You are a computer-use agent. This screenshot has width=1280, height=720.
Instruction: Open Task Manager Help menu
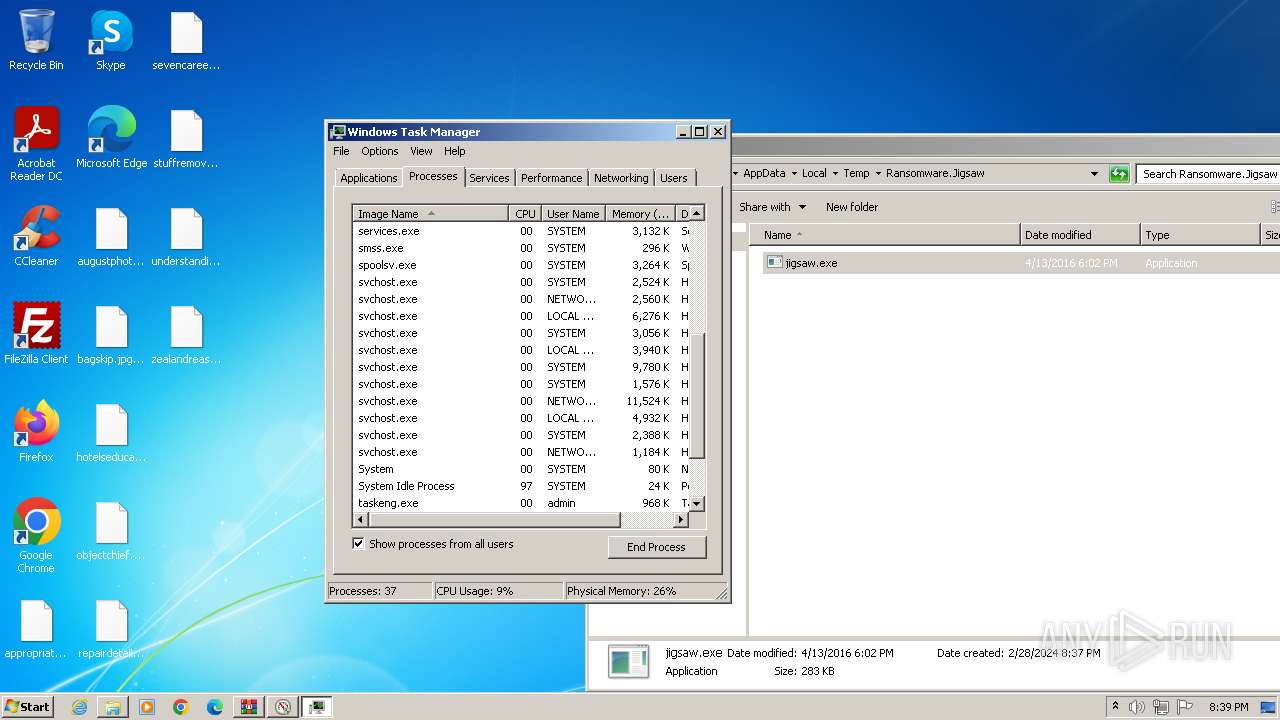(x=454, y=151)
